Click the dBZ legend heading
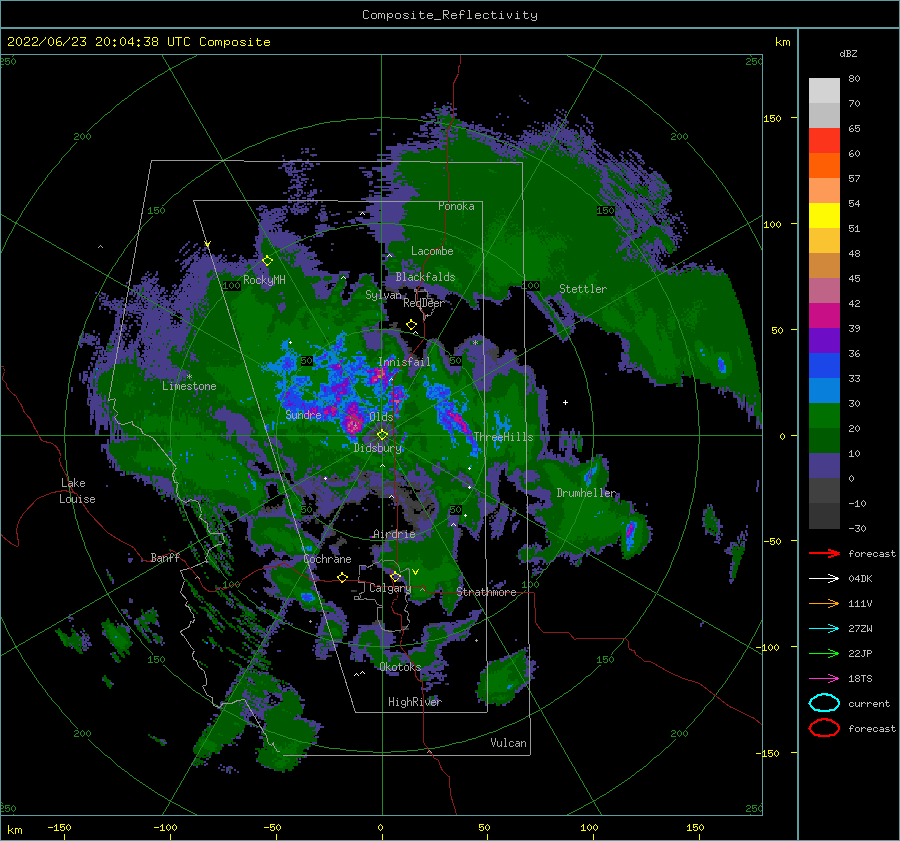This screenshot has width=900, height=841. (848, 53)
